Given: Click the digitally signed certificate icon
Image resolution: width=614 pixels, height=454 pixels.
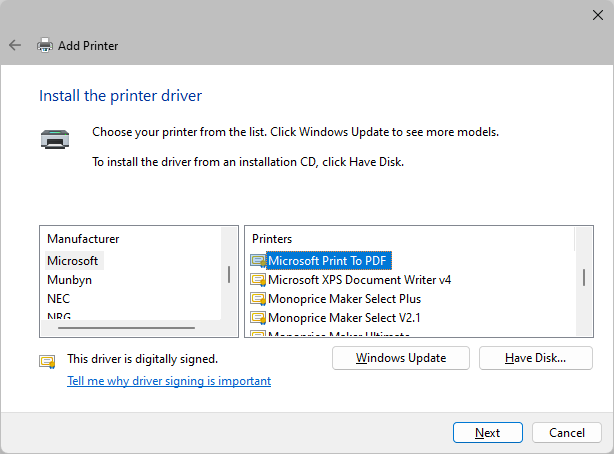Looking at the screenshot, I should (x=47, y=361).
